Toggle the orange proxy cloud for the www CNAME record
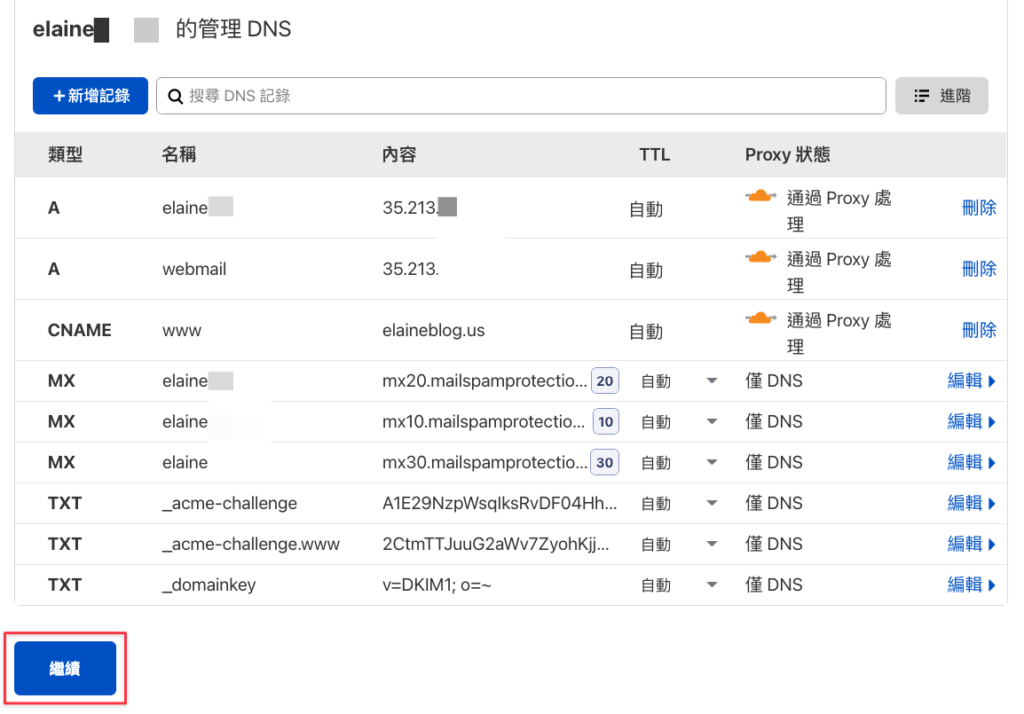 click(x=760, y=319)
